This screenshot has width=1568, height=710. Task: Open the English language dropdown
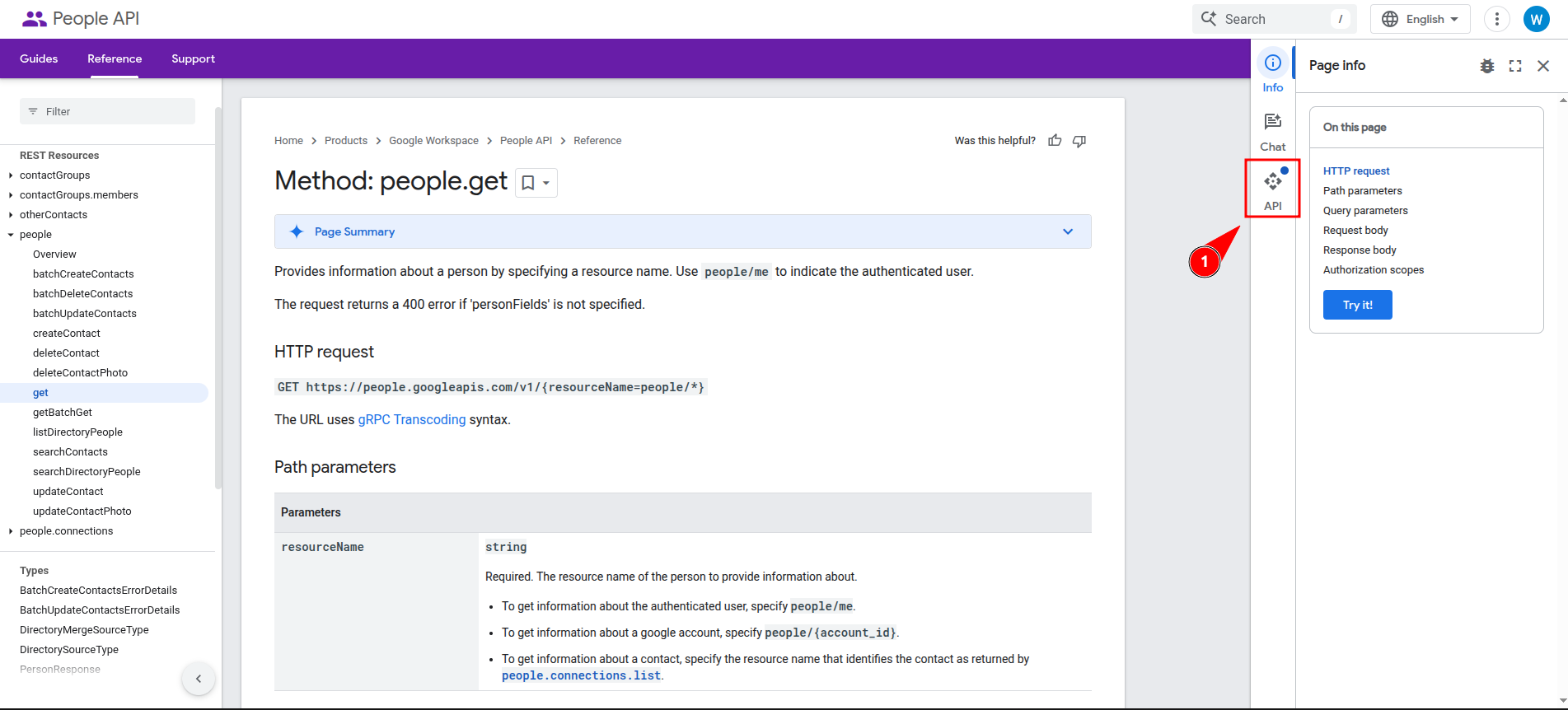(x=1420, y=19)
